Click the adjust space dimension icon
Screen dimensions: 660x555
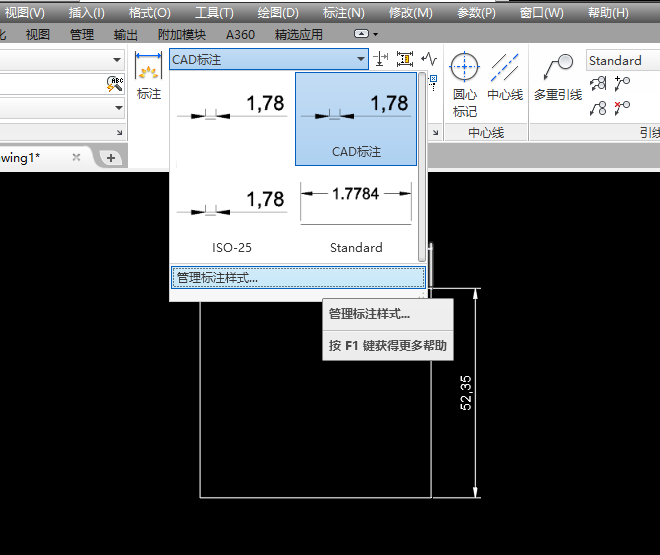405,59
